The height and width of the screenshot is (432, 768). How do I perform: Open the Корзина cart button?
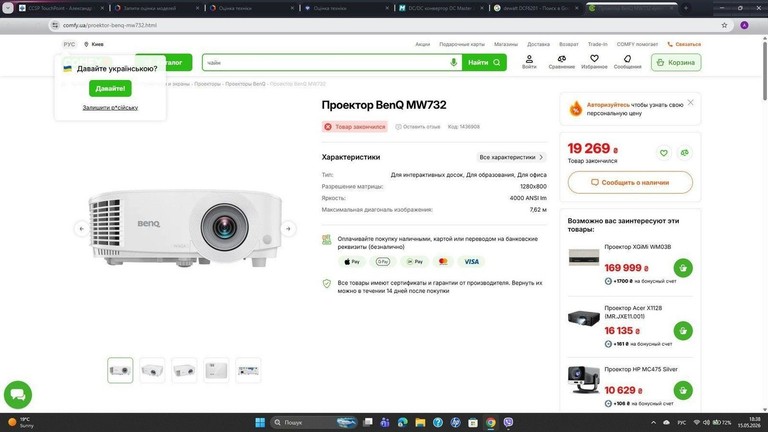(676, 62)
